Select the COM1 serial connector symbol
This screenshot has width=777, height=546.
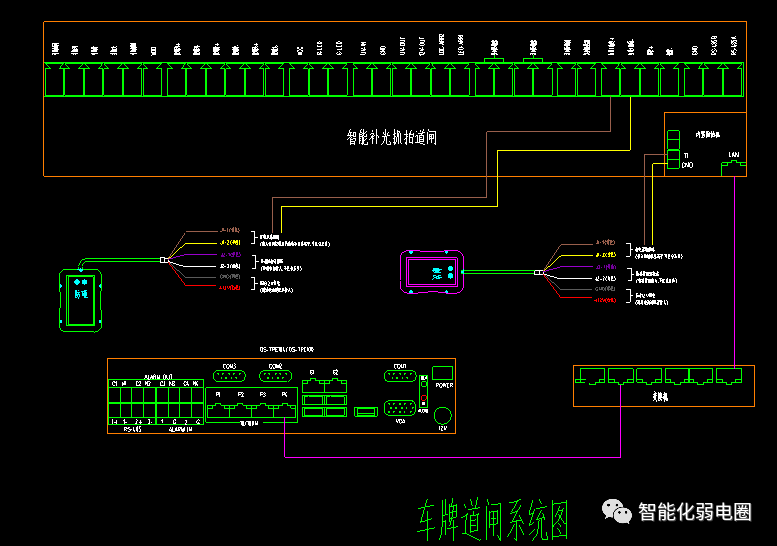point(400,376)
